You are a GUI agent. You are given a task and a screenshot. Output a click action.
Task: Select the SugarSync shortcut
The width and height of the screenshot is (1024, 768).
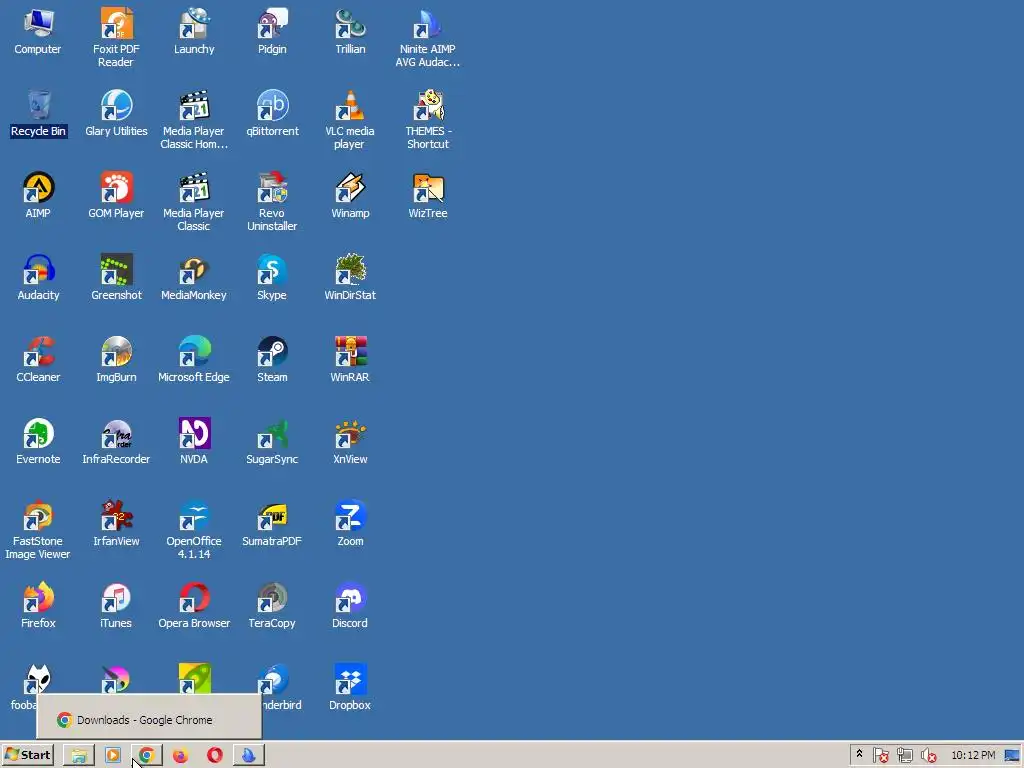click(x=272, y=441)
